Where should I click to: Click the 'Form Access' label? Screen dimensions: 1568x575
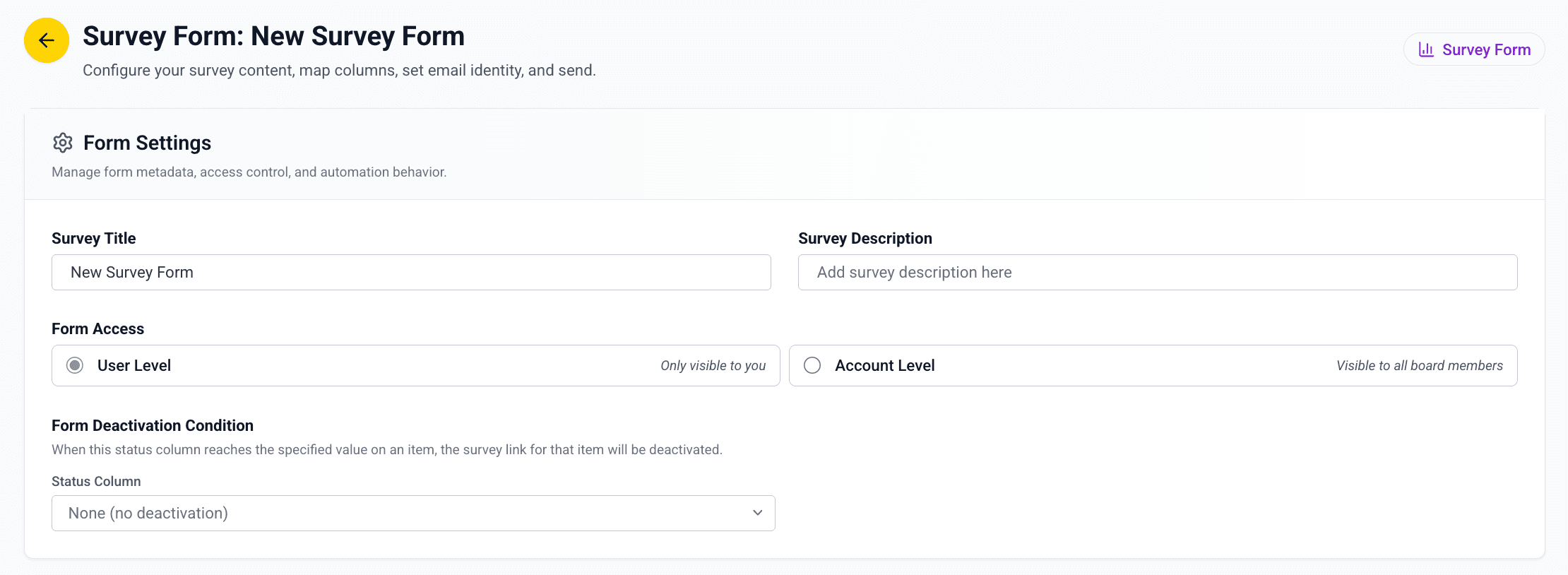97,328
